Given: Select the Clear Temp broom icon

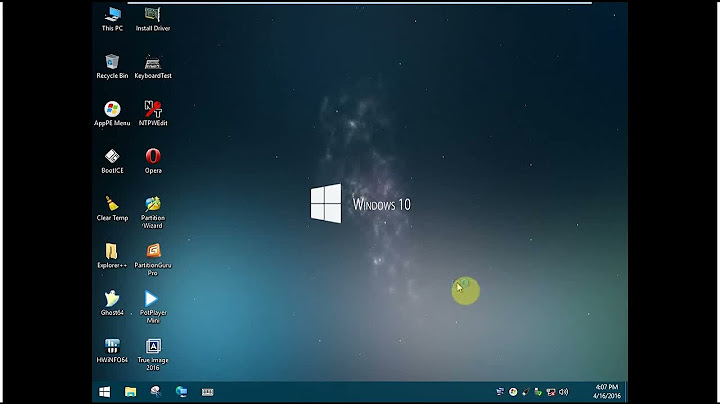Looking at the screenshot, I should tap(112, 208).
